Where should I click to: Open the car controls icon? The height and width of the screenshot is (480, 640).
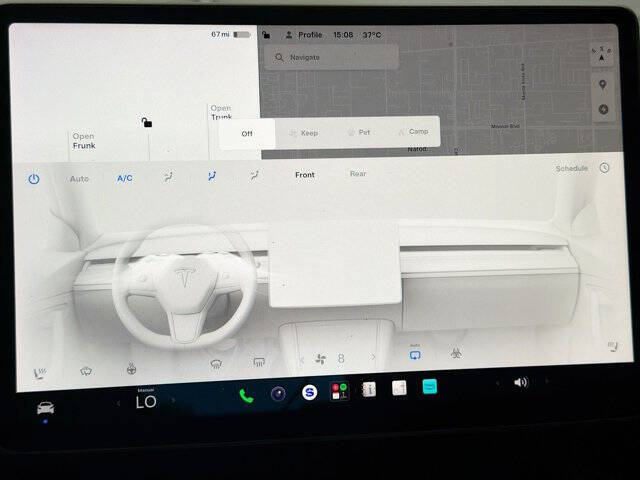pos(45,408)
